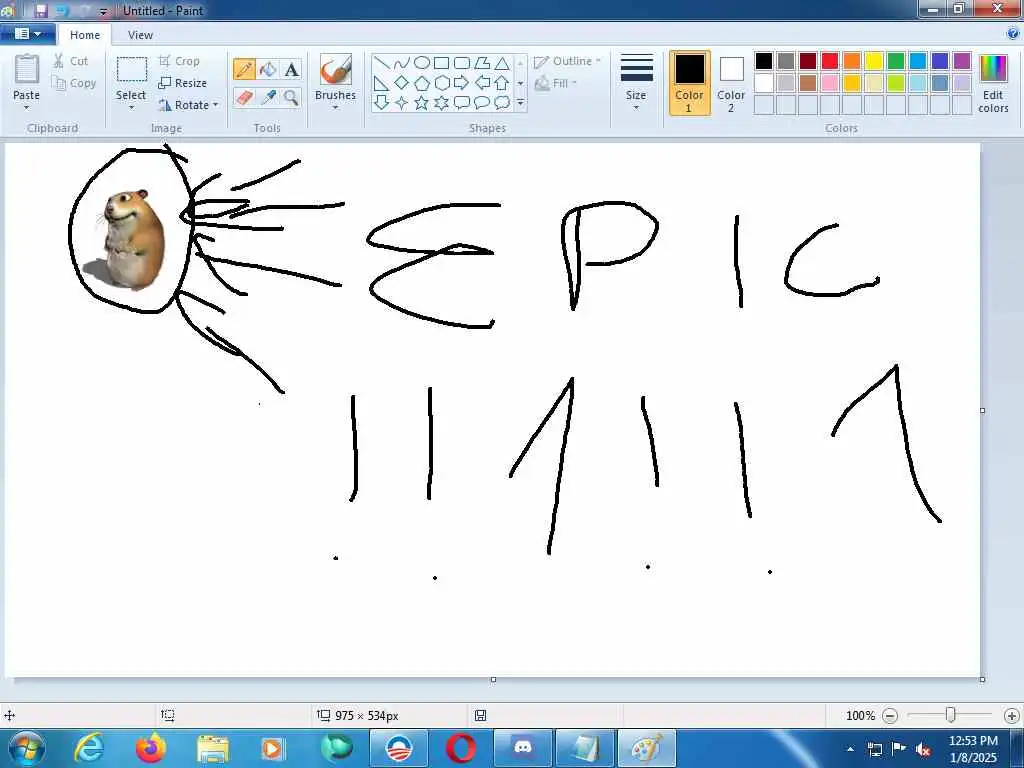Choose the Up arrow shape
Image resolution: width=1024 pixels, height=768 pixels.
[x=502, y=83]
